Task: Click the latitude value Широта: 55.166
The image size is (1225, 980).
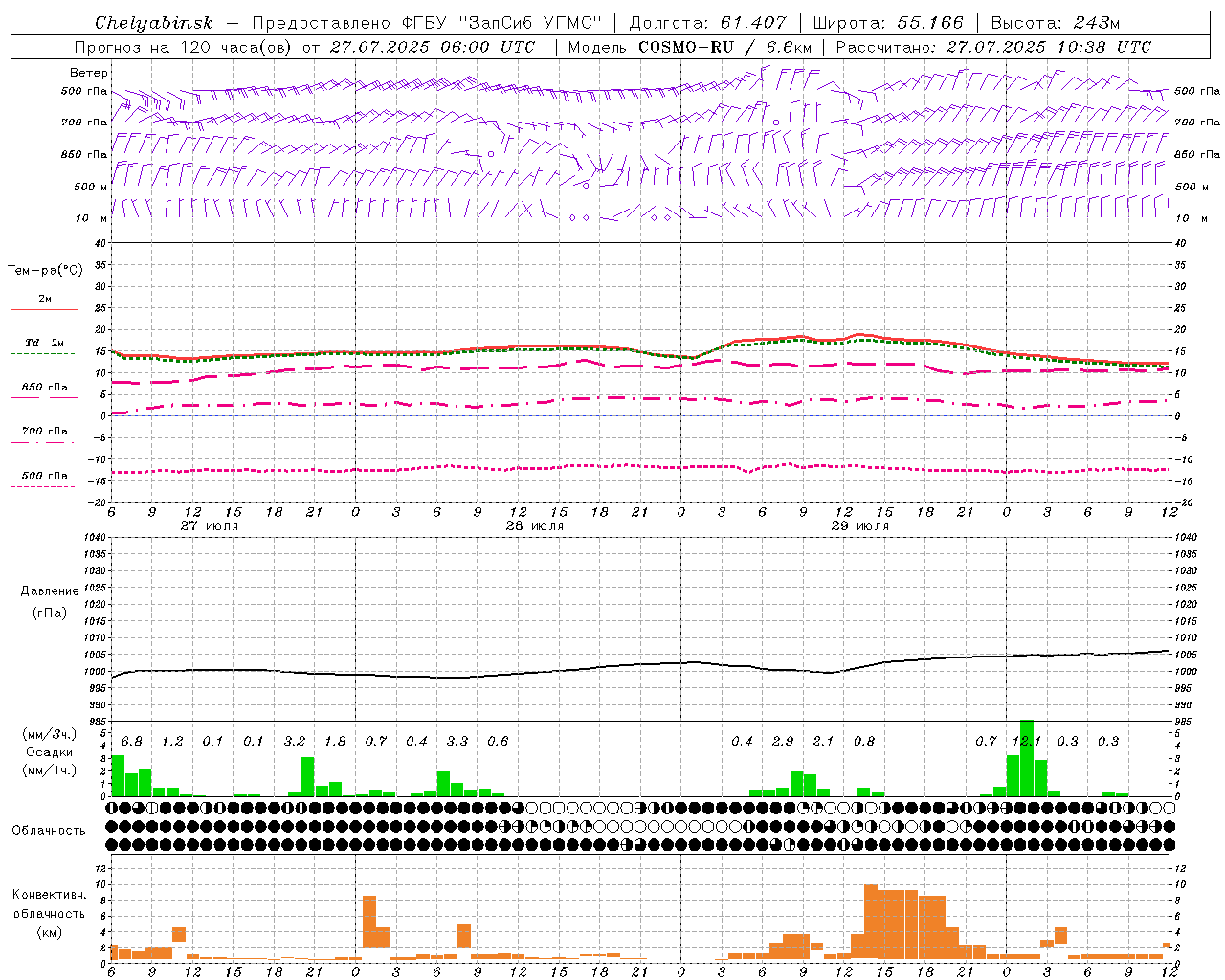Action: [x=887, y=23]
